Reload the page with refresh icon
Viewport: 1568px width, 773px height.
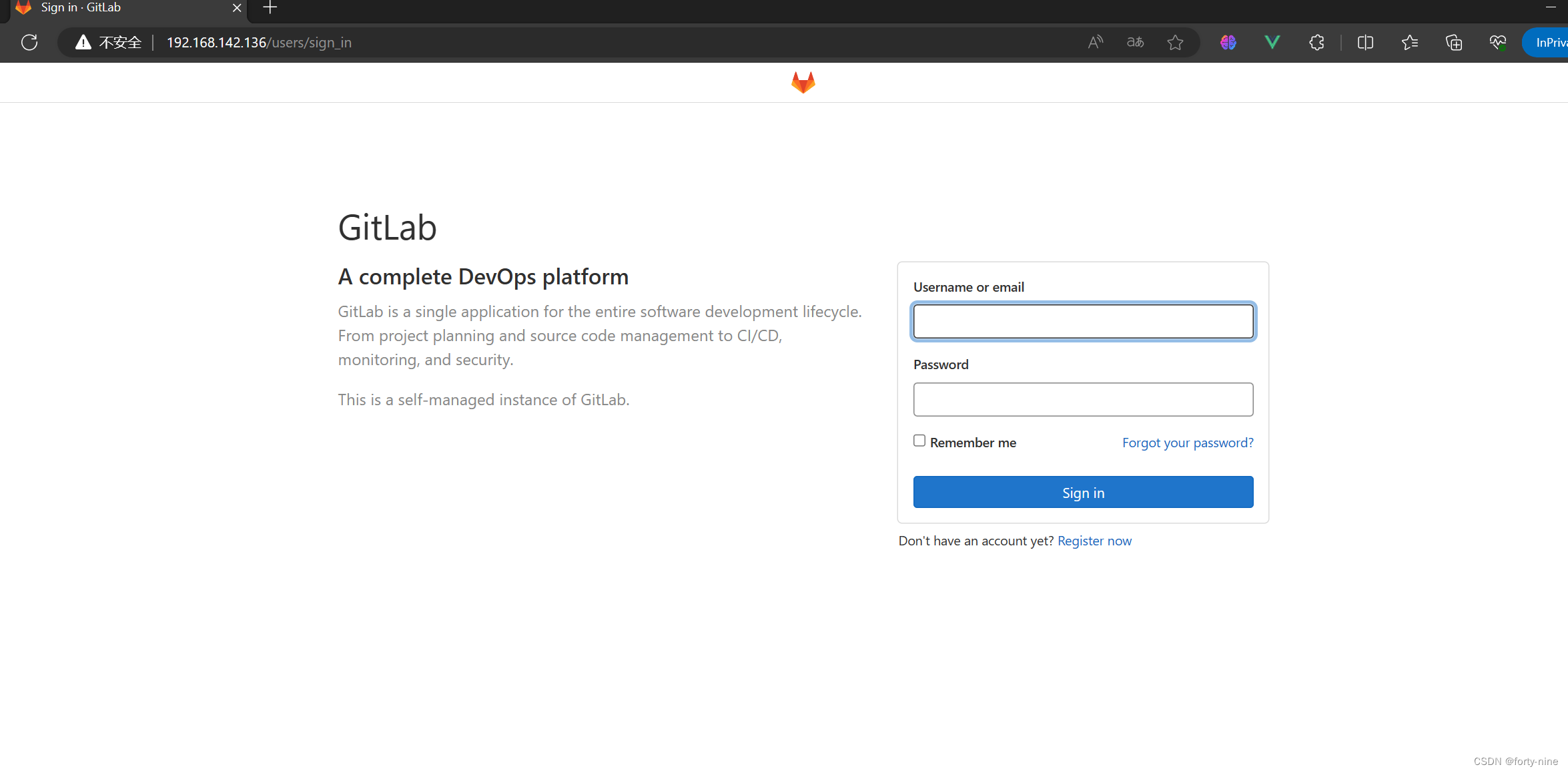tap(29, 42)
